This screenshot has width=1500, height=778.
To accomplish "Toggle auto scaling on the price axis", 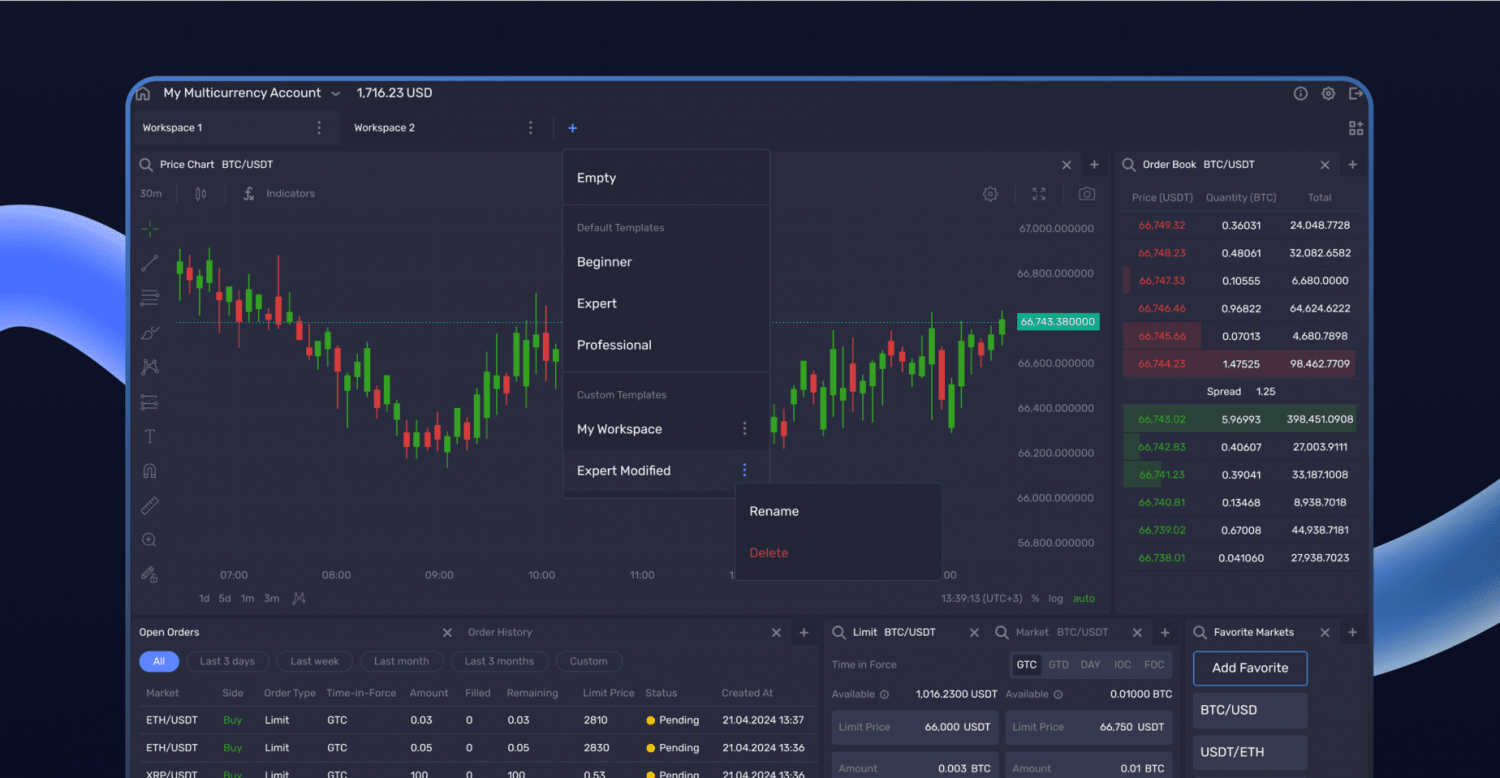I will click(x=1083, y=598).
